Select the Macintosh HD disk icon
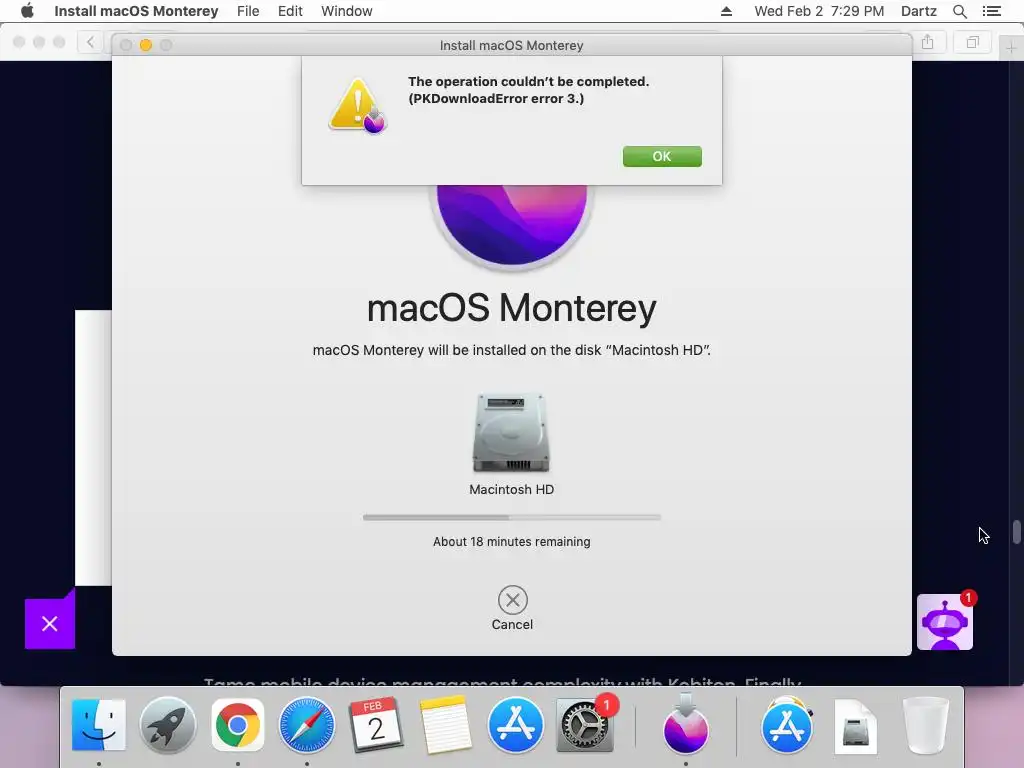This screenshot has height=768, width=1024. coord(511,432)
